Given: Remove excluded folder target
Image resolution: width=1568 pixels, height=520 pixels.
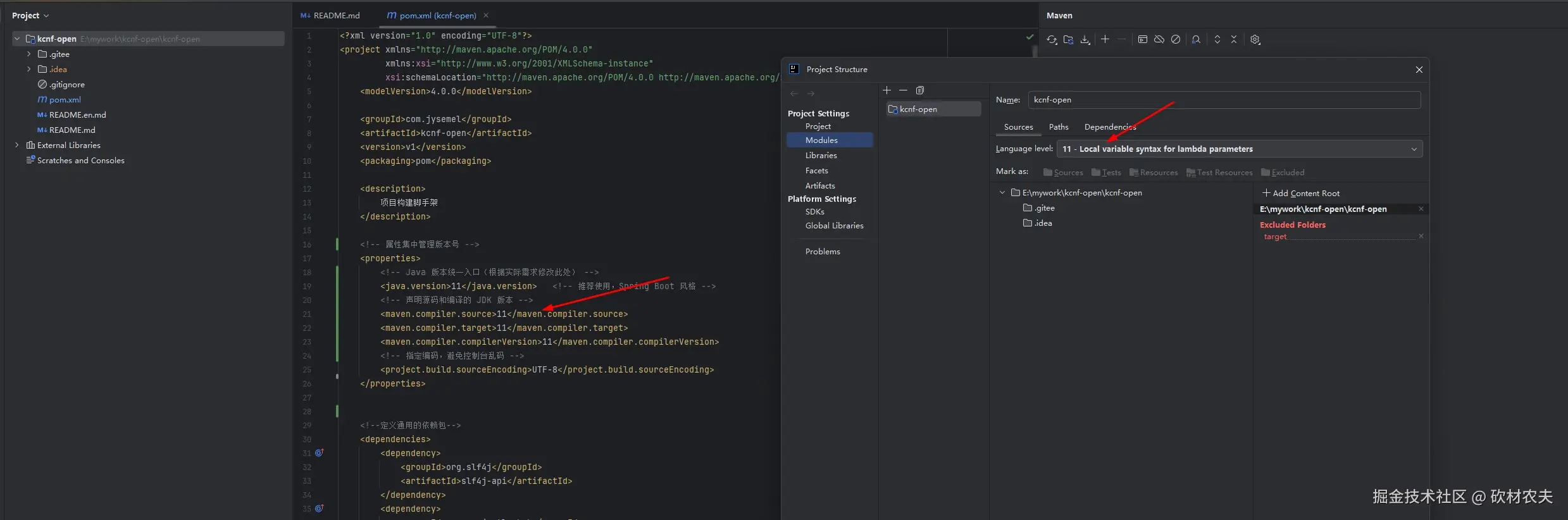Looking at the screenshot, I should 1421,236.
